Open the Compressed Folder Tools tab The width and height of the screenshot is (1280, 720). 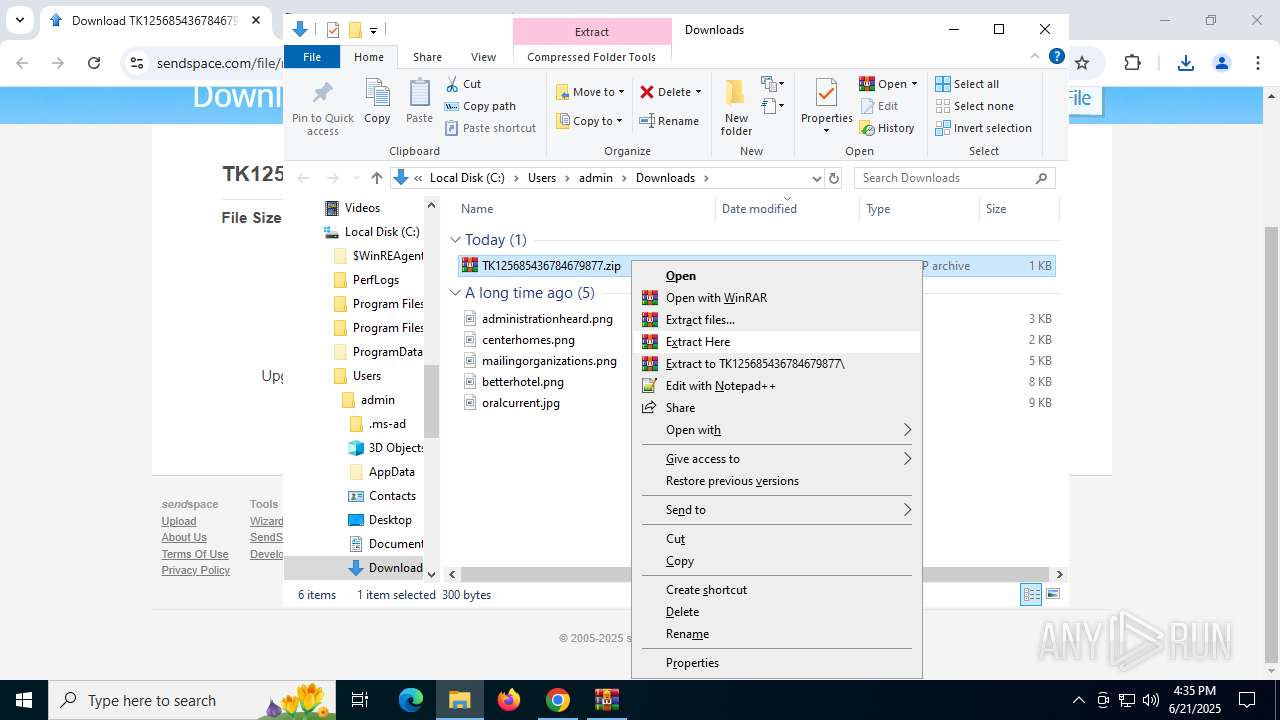point(592,57)
